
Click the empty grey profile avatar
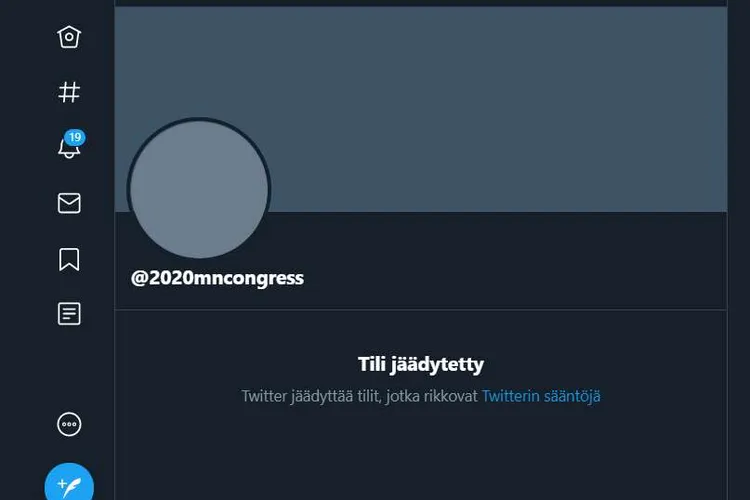199,189
